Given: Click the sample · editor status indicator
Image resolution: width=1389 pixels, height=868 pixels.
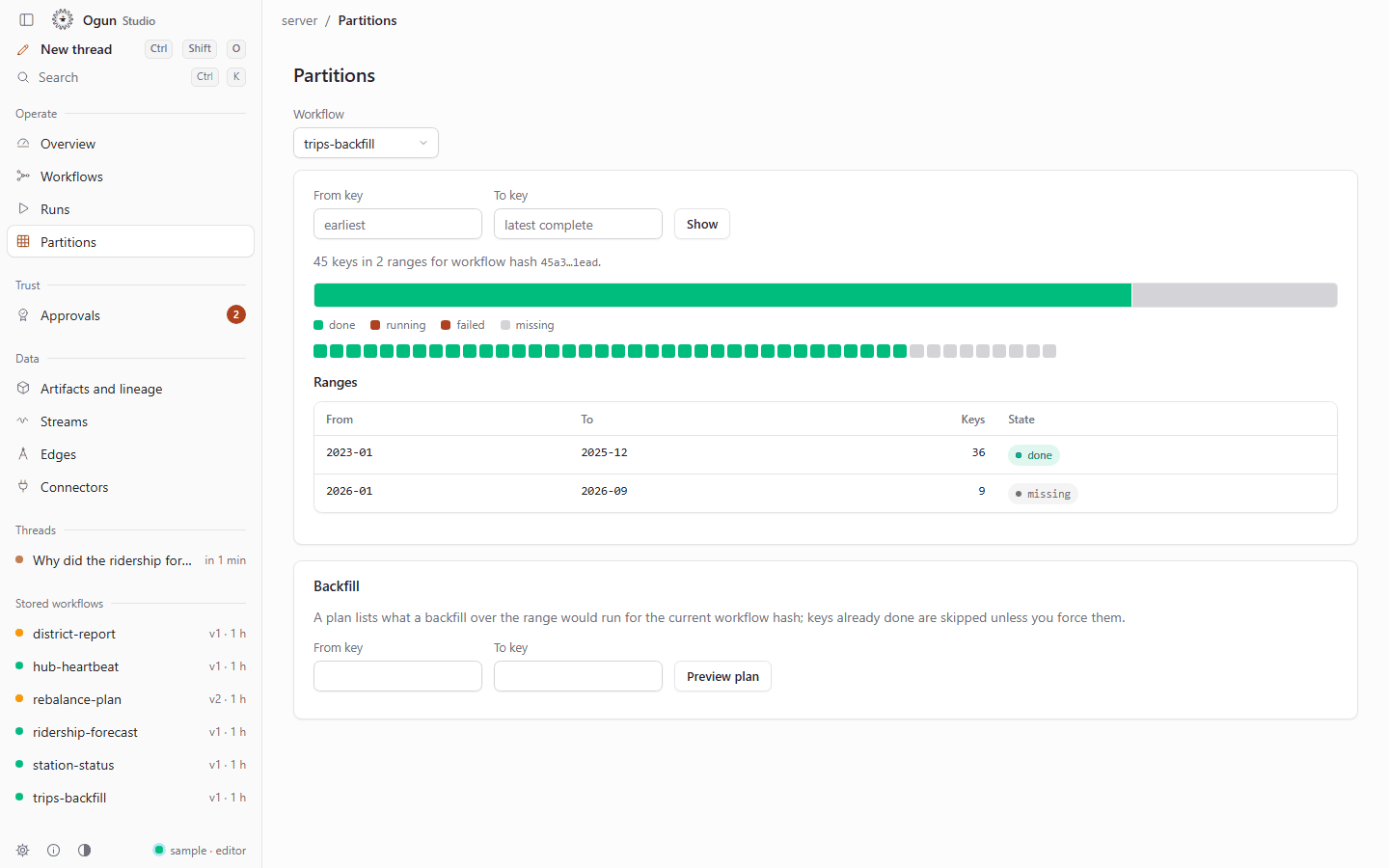Looking at the screenshot, I should [x=200, y=851].
